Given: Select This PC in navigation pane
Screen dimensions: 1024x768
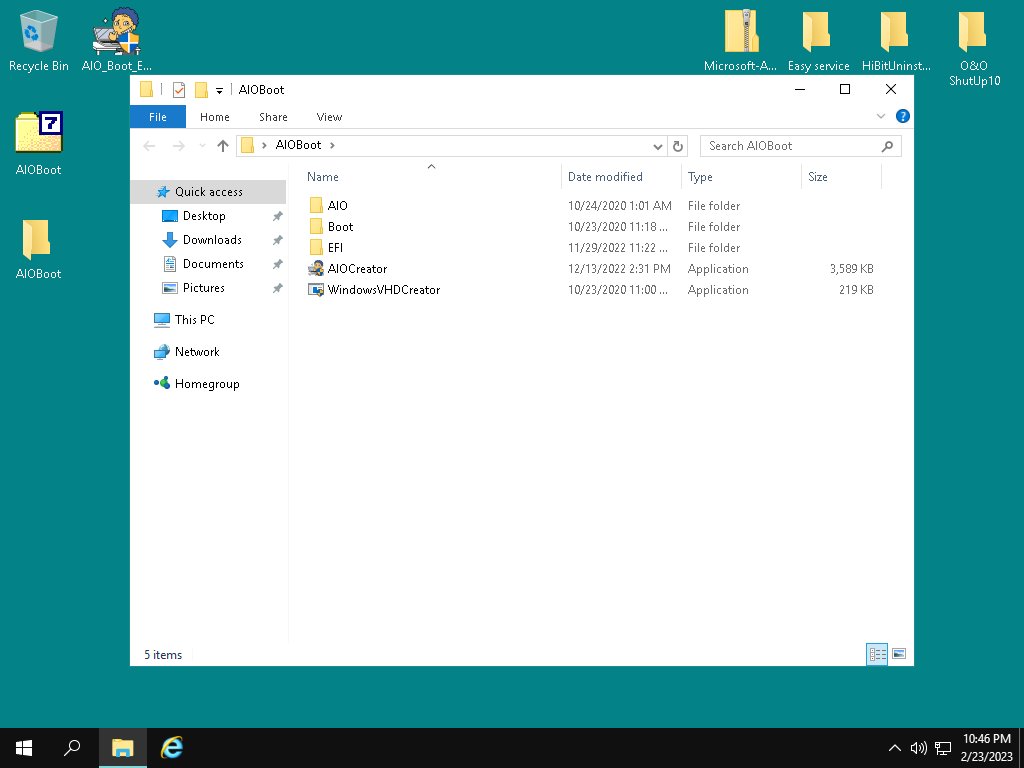Looking at the screenshot, I should click(x=194, y=320).
